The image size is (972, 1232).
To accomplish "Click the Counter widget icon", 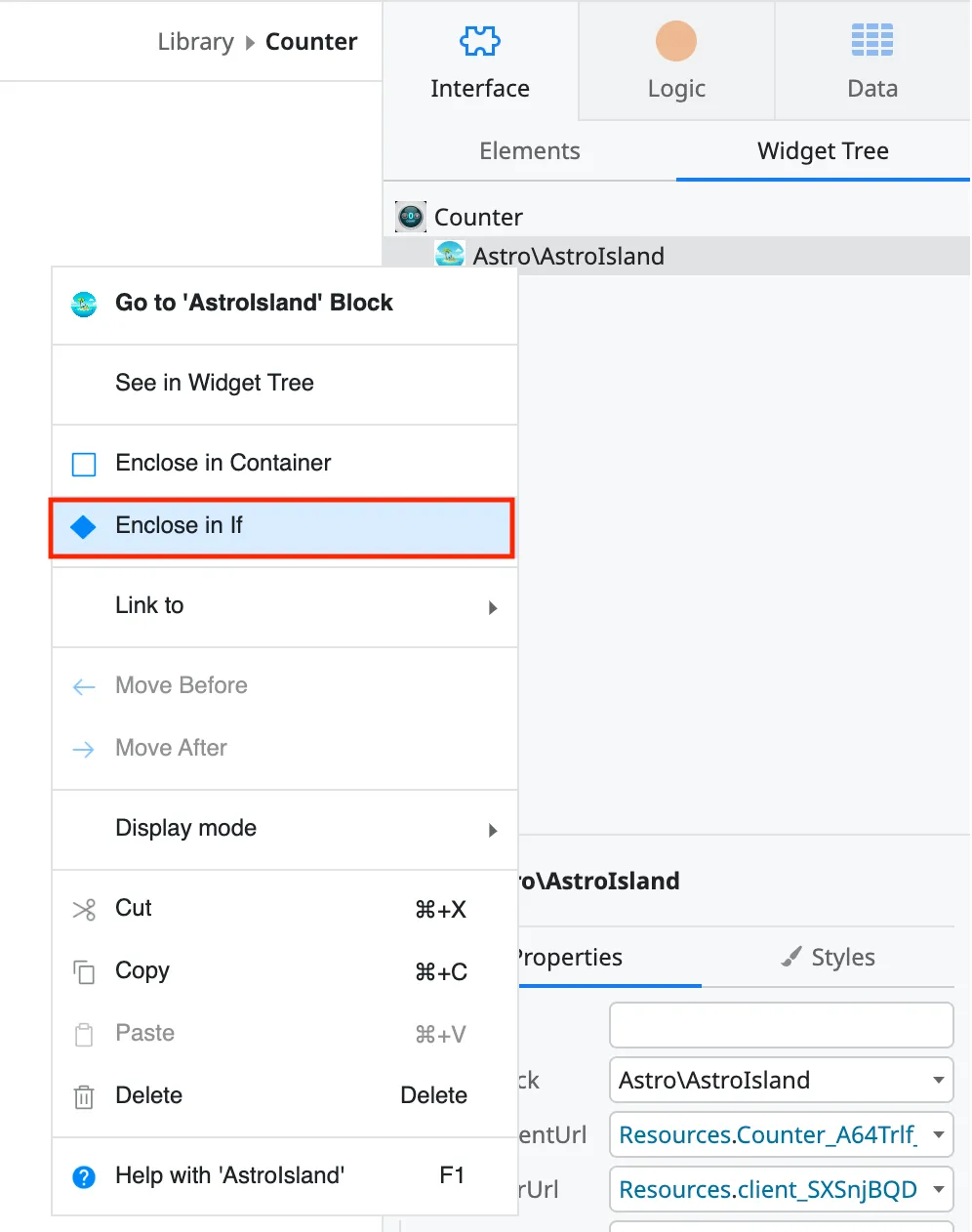I will pyautogui.click(x=410, y=216).
